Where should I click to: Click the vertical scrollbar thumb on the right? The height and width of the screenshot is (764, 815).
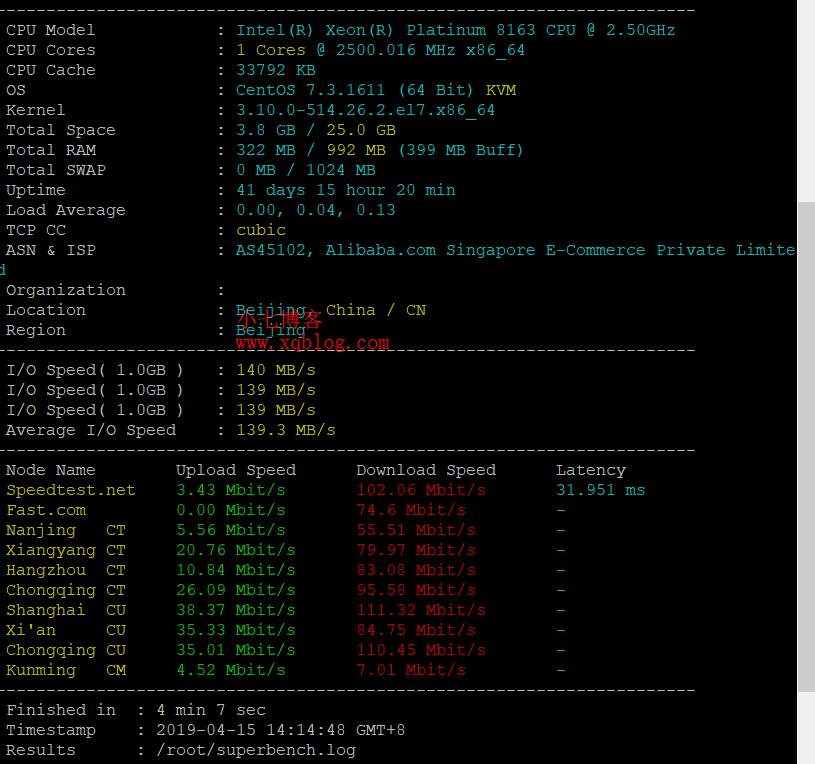click(806, 447)
